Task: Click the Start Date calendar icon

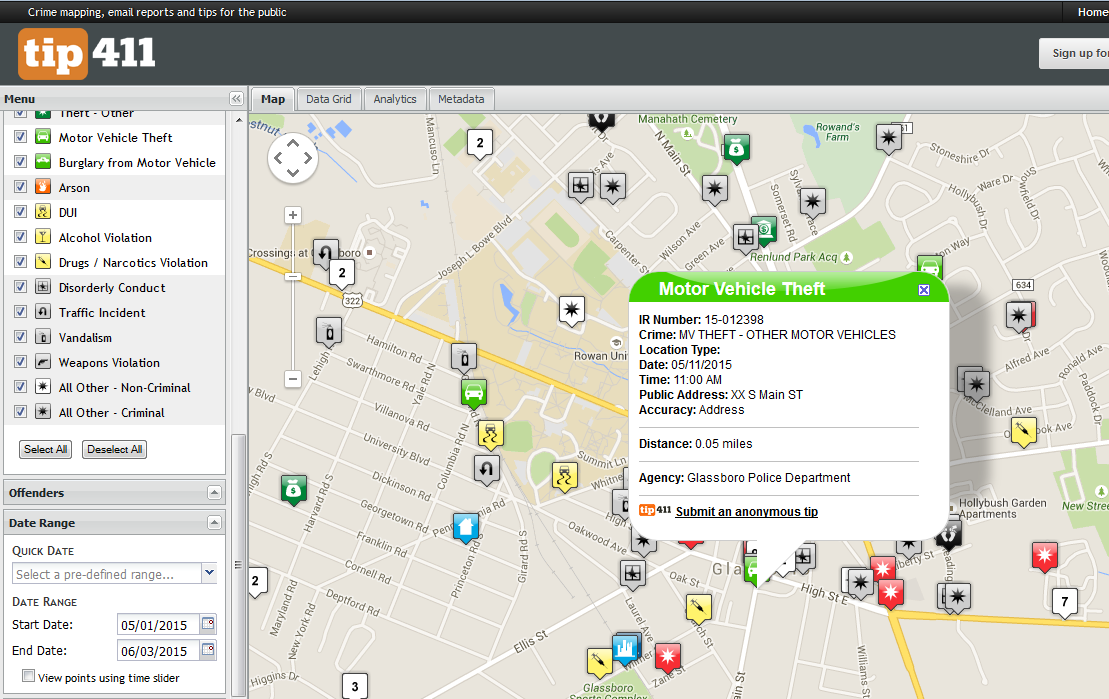Action: 208,624
